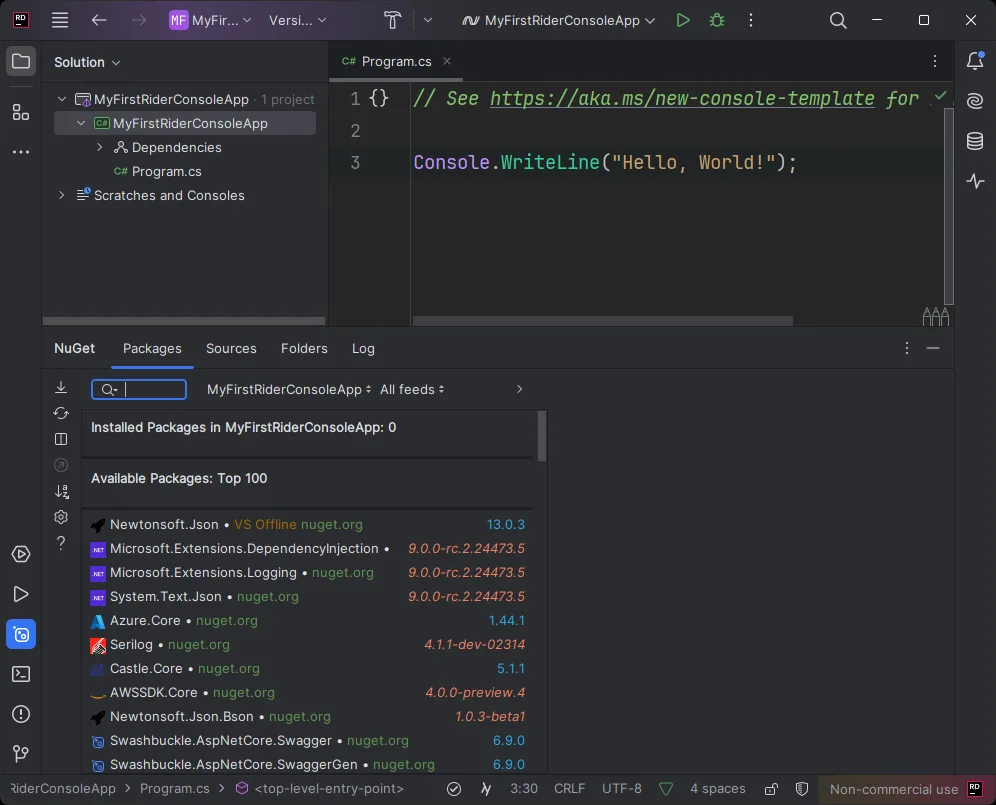The image size is (996, 805).
Task: Click the NuGet restore download icon
Action: pyautogui.click(x=61, y=387)
